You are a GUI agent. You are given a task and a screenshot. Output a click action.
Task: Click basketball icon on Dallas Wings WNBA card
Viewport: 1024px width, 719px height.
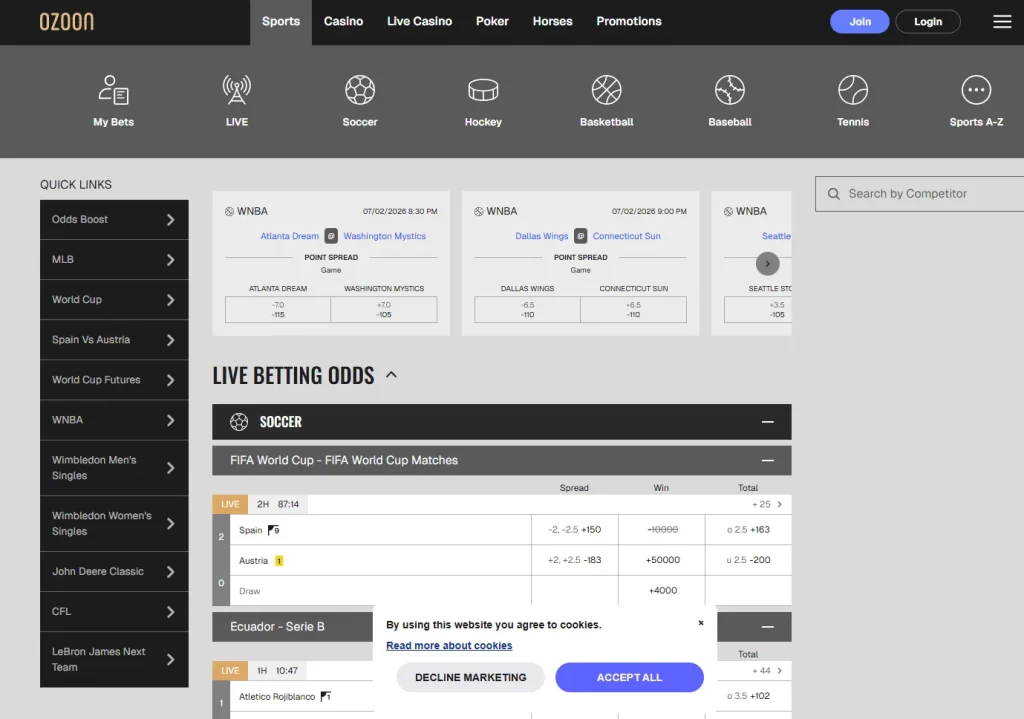tap(479, 212)
